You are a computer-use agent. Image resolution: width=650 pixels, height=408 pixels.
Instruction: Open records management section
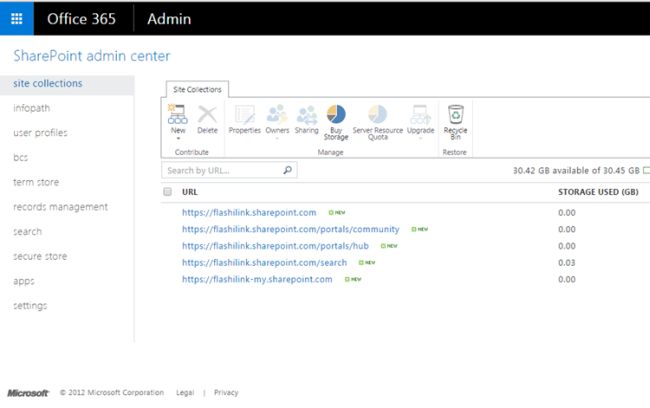click(x=61, y=207)
